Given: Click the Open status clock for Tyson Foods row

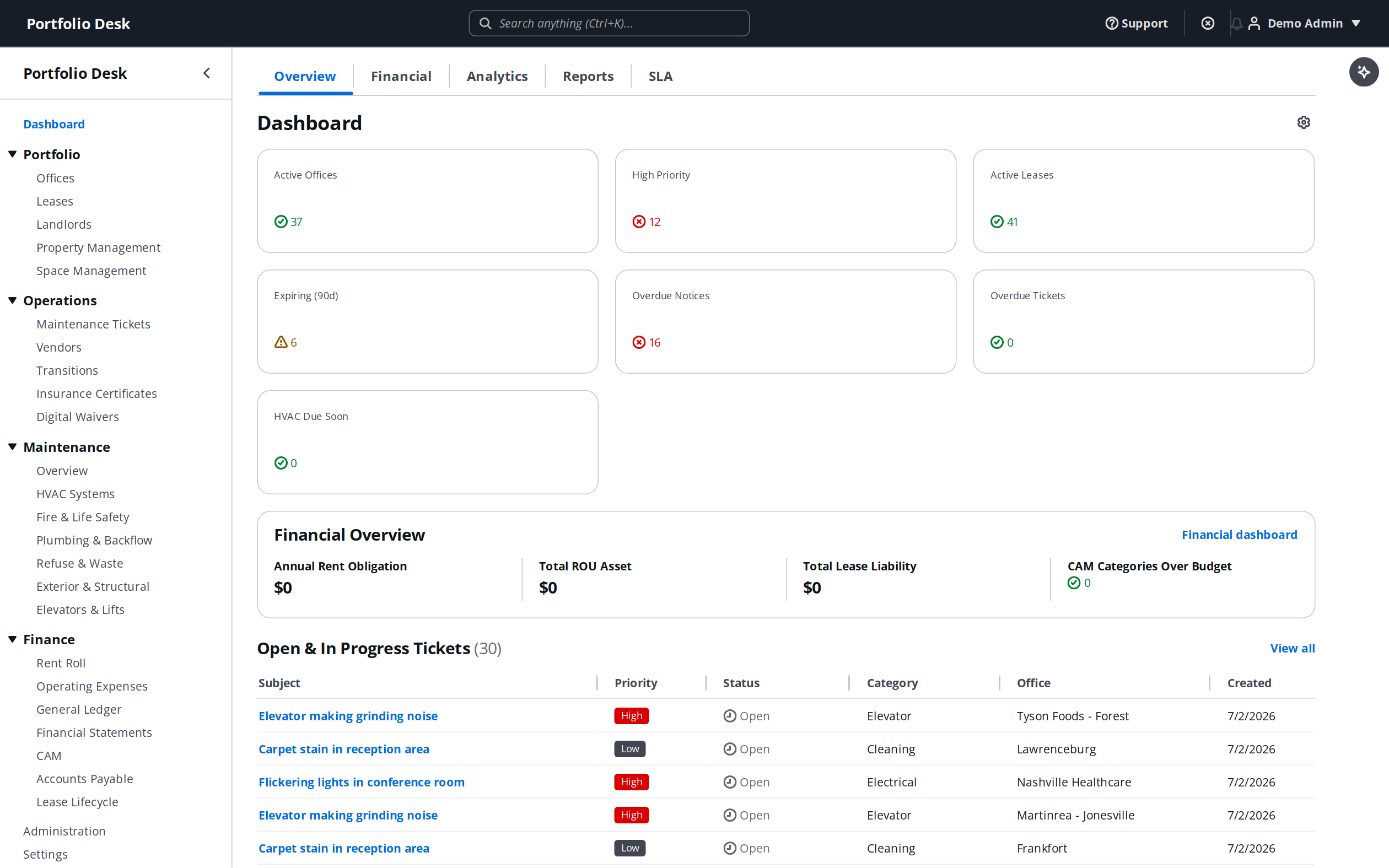Looking at the screenshot, I should click(730, 716).
